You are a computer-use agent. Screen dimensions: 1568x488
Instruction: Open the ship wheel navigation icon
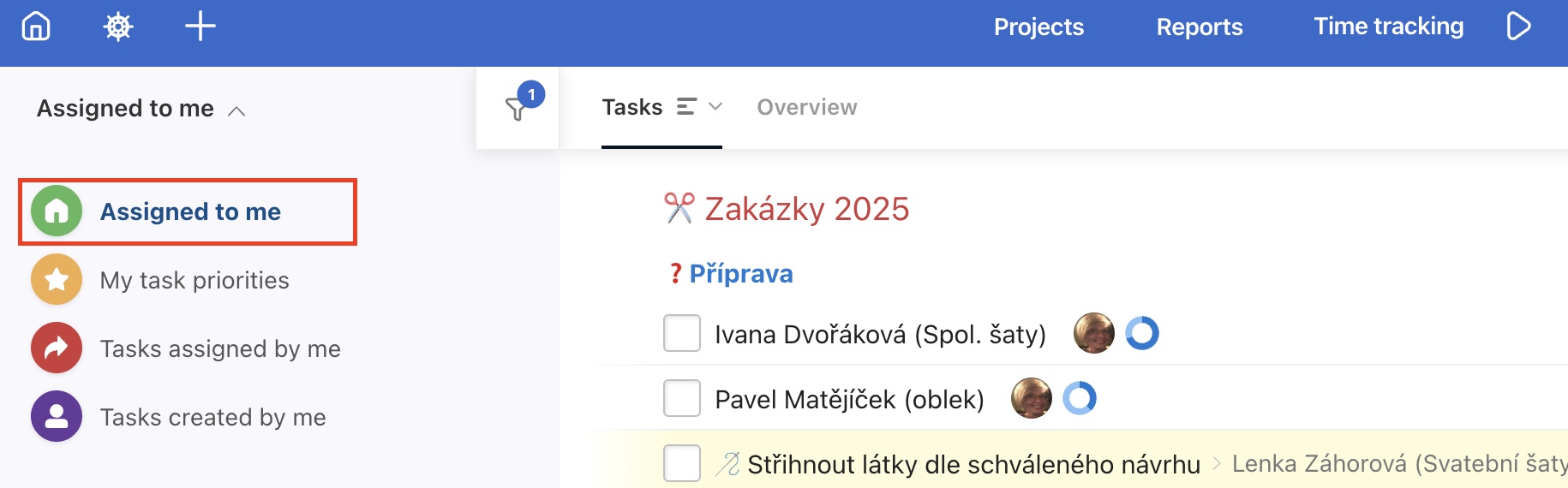click(118, 27)
